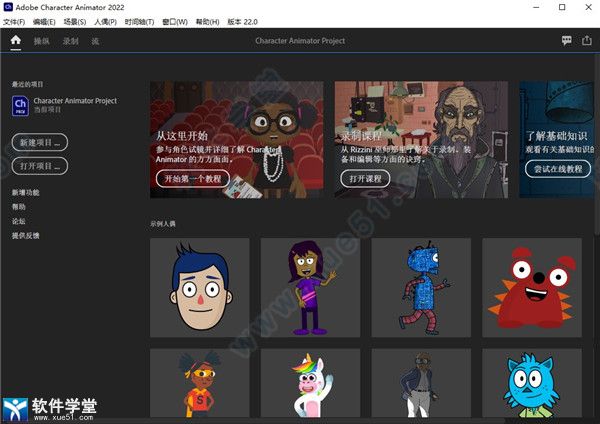This screenshot has height=424, width=600.
Task: Go to the Home workspace icon
Action: point(16,40)
